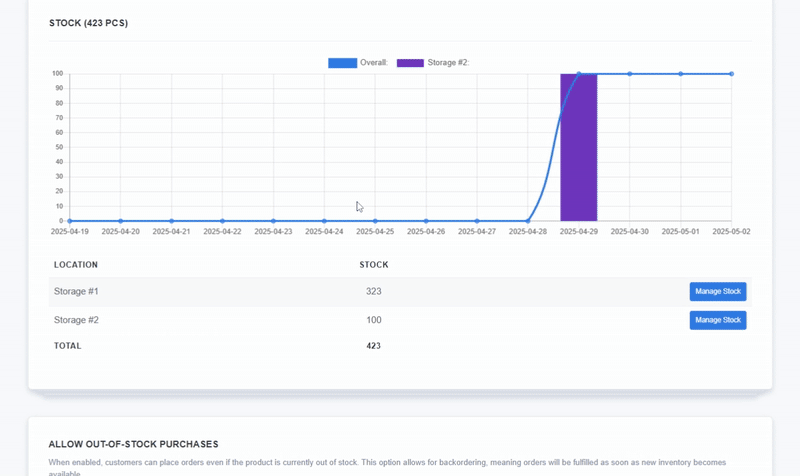Click the 2025-04-22 data point on line
The image size is (800, 476).
222,221
